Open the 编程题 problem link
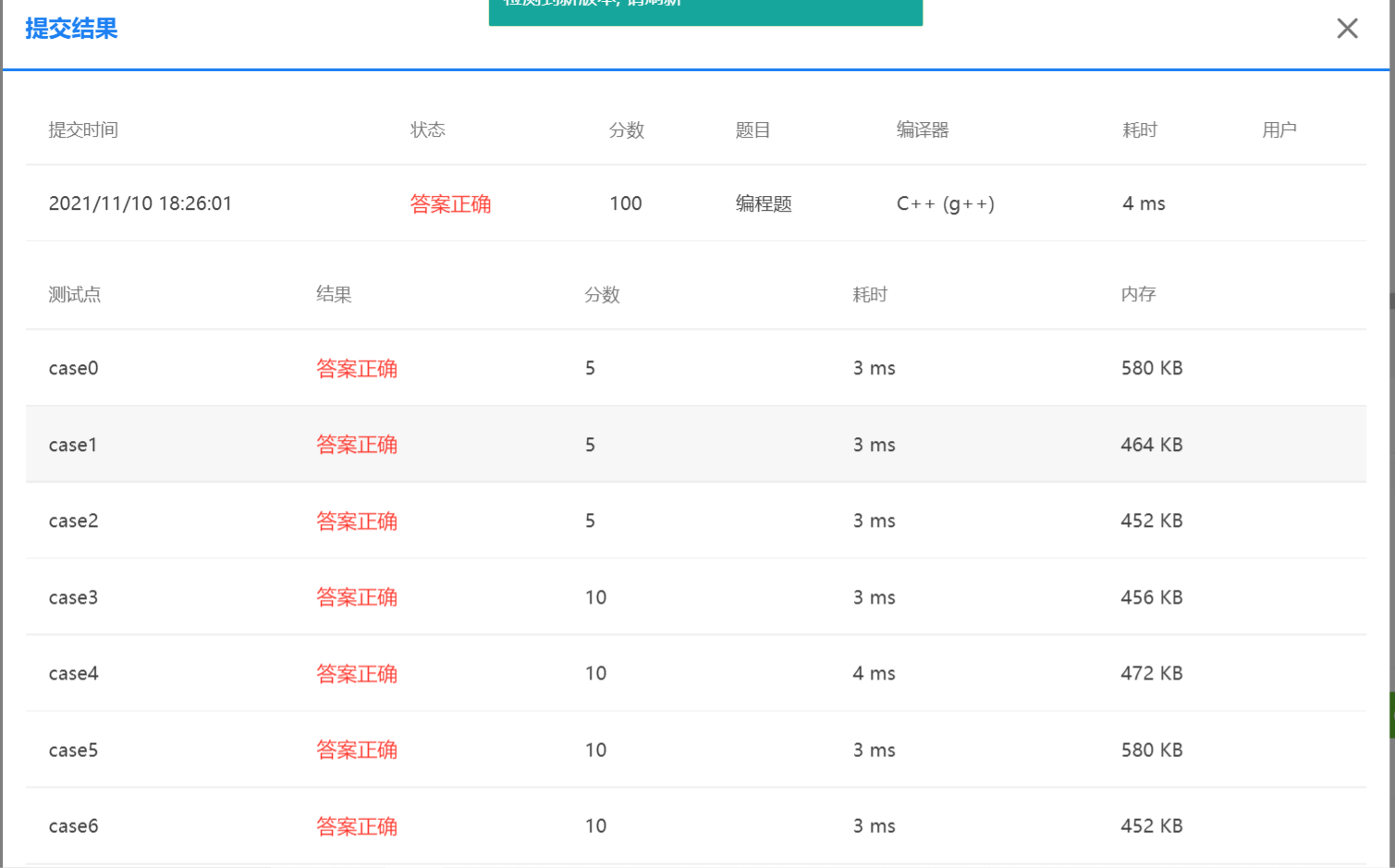The width and height of the screenshot is (1395, 868). click(764, 203)
